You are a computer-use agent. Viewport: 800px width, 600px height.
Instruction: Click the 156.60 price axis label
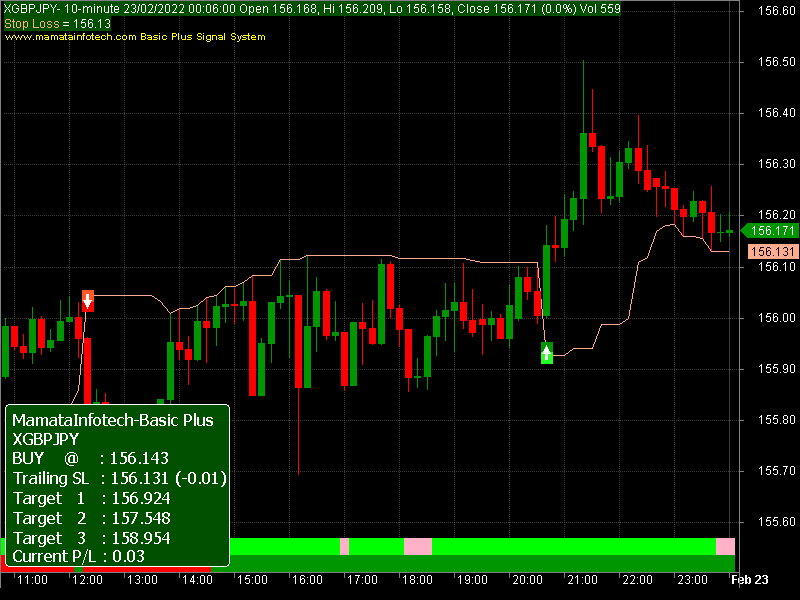(777, 11)
